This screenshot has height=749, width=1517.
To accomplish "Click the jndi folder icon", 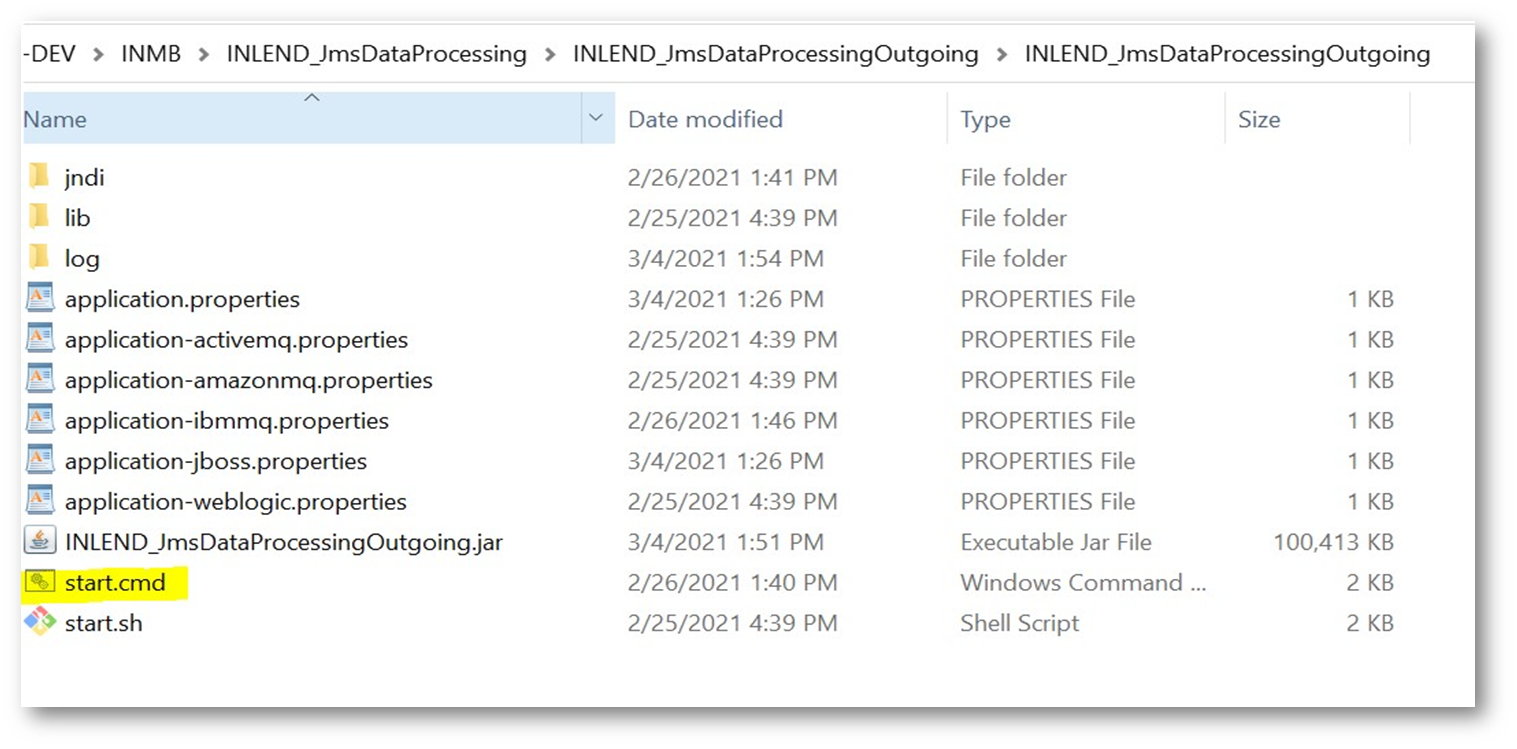I will point(39,177).
